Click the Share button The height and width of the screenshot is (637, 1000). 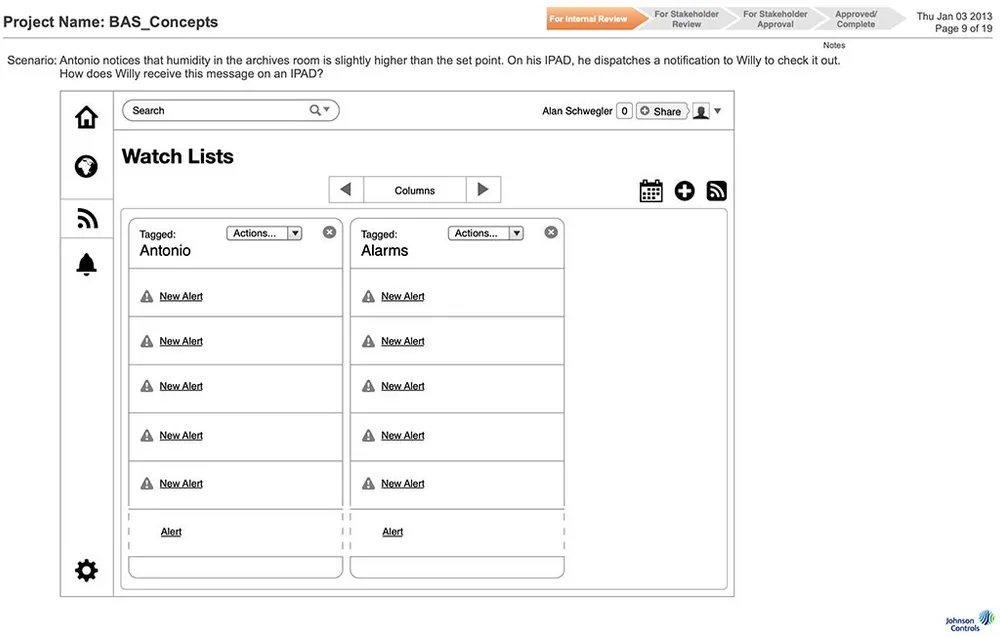coord(661,111)
